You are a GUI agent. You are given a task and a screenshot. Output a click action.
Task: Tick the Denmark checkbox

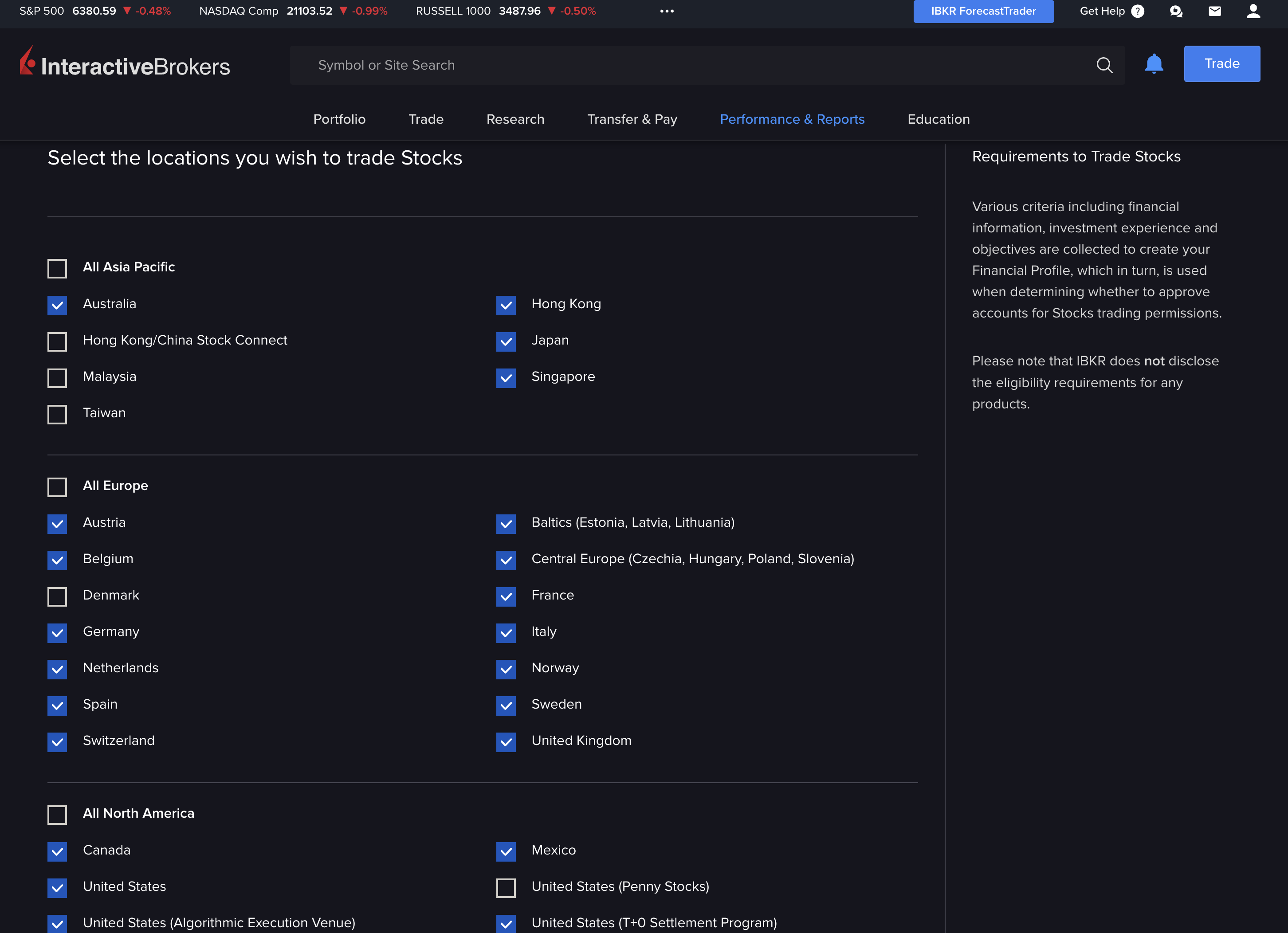(57, 596)
